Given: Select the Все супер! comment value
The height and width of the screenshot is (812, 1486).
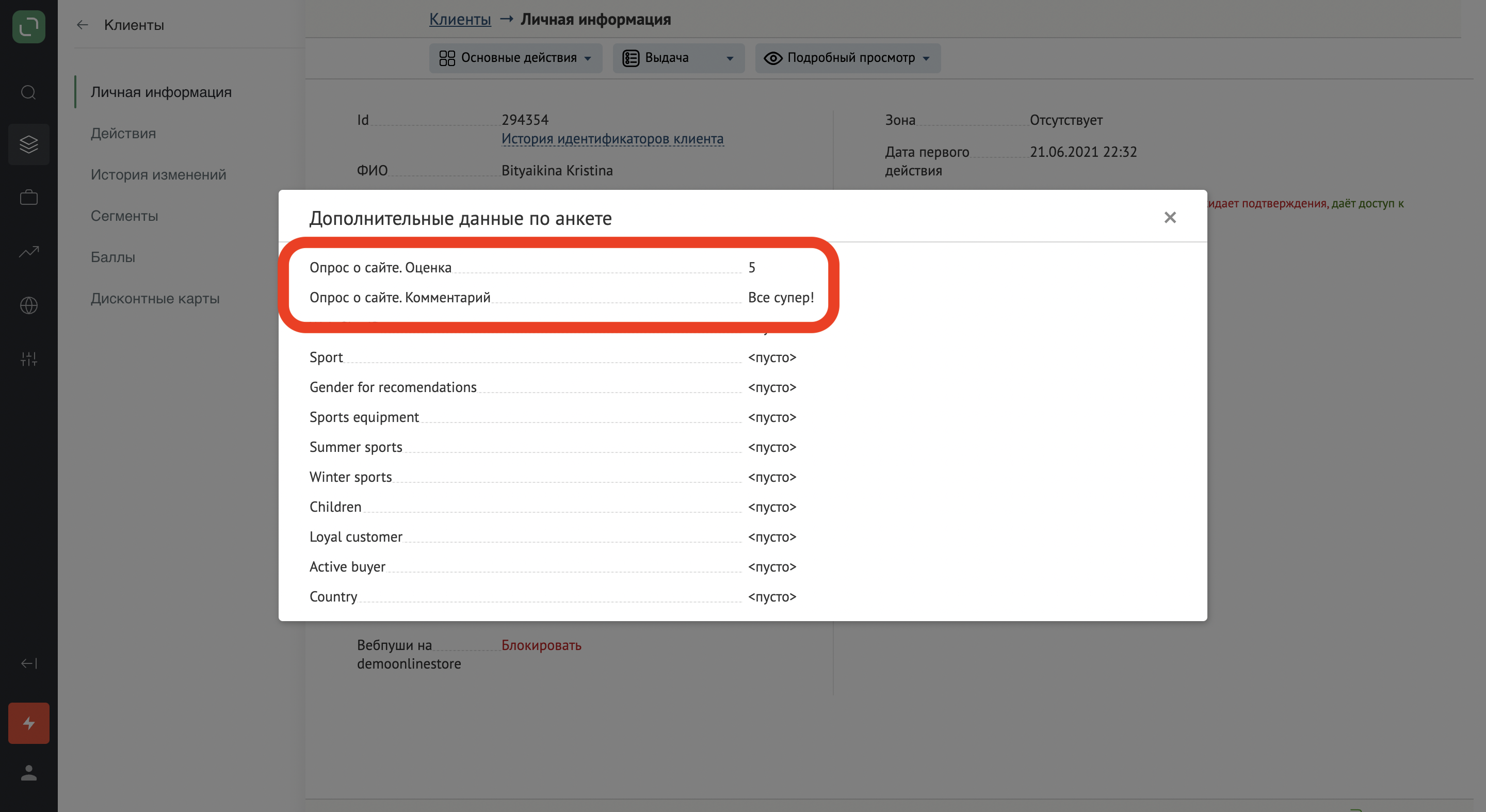Looking at the screenshot, I should [x=781, y=297].
